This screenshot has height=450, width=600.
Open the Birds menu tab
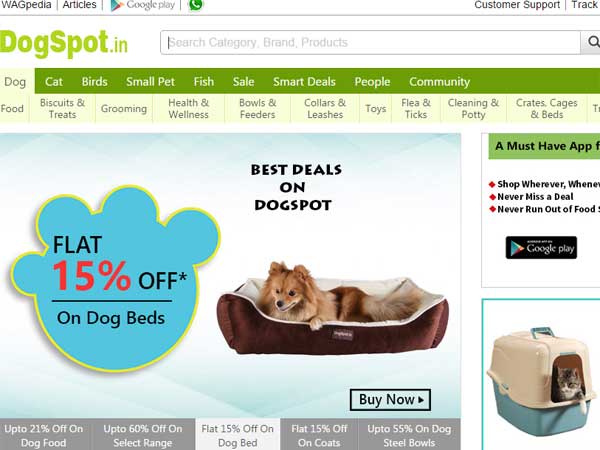(x=95, y=81)
